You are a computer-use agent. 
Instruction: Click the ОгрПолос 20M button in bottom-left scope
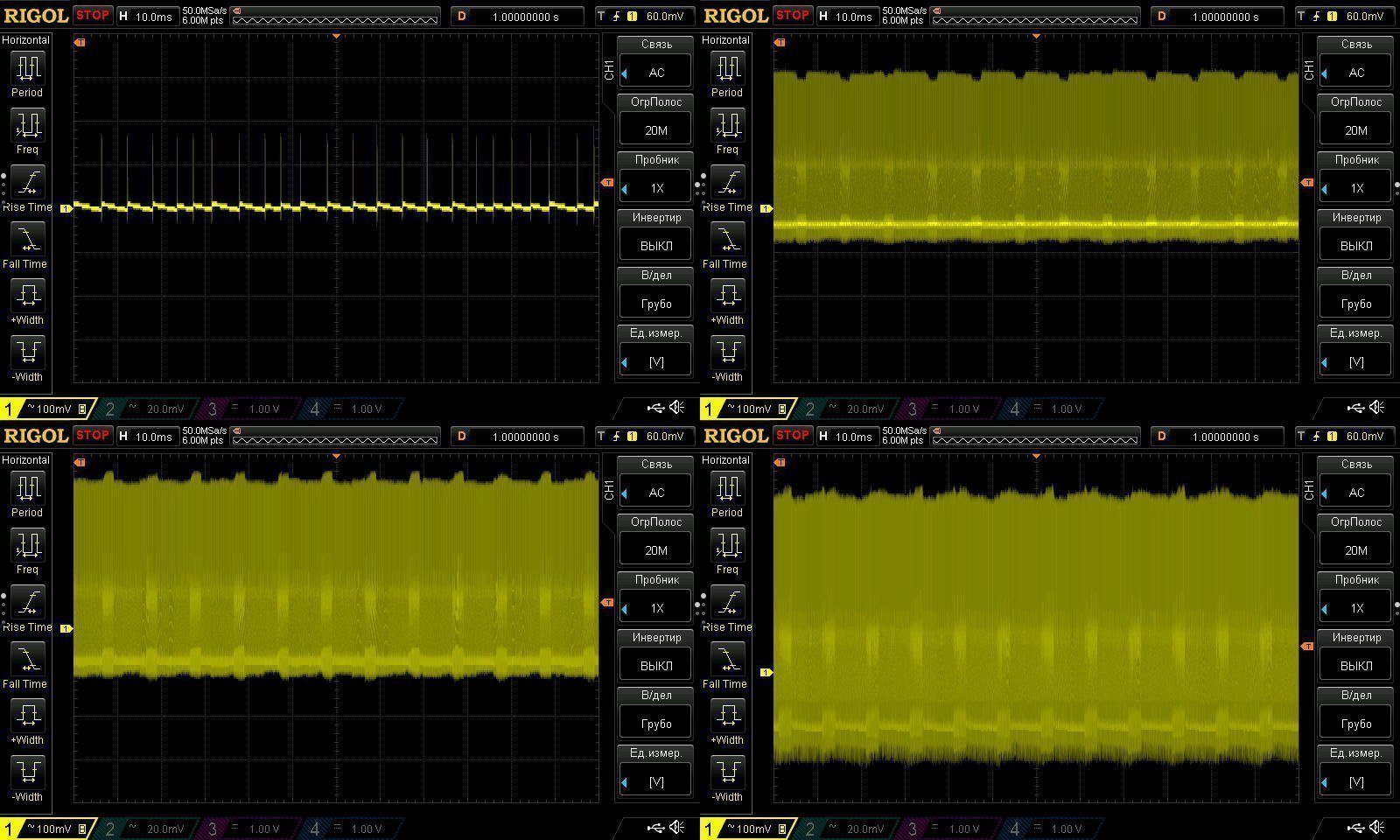[656, 550]
